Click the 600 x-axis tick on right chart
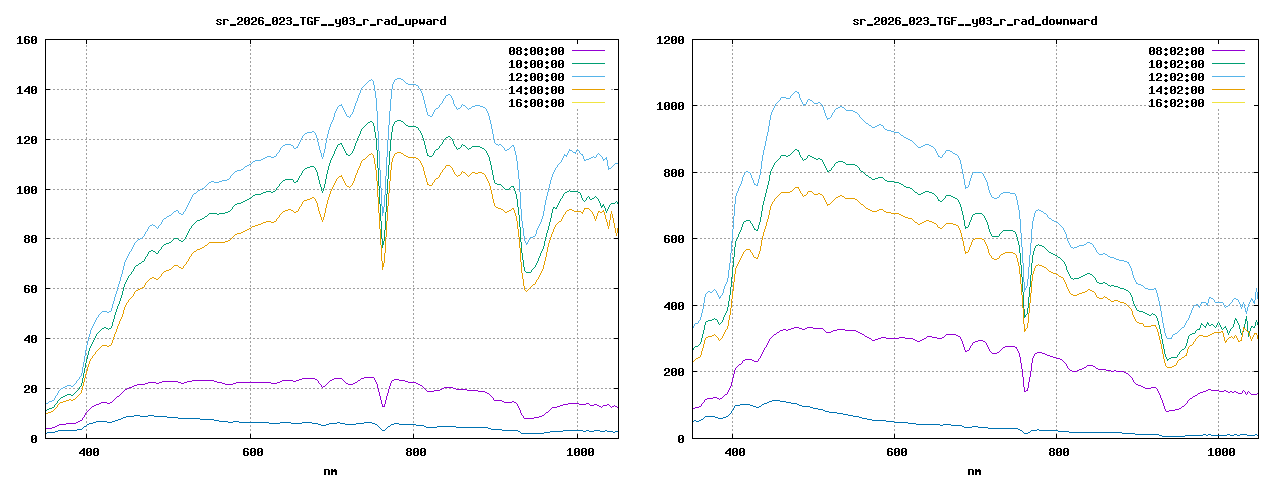Screen dimensions: 1280x480 pos(896,453)
